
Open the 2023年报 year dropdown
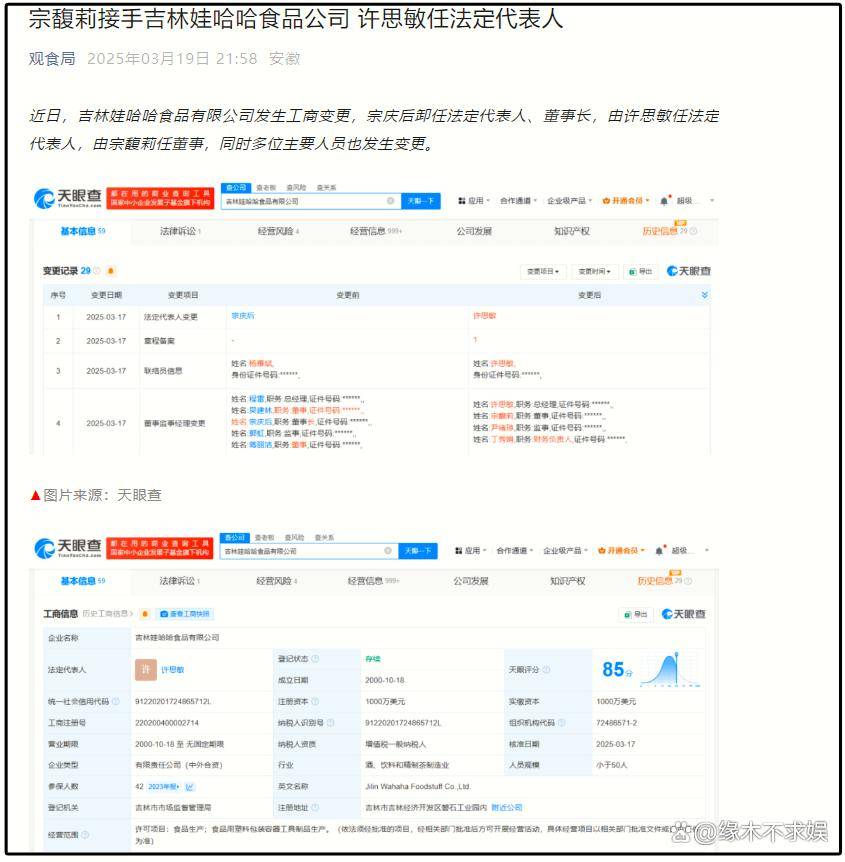tap(164, 786)
